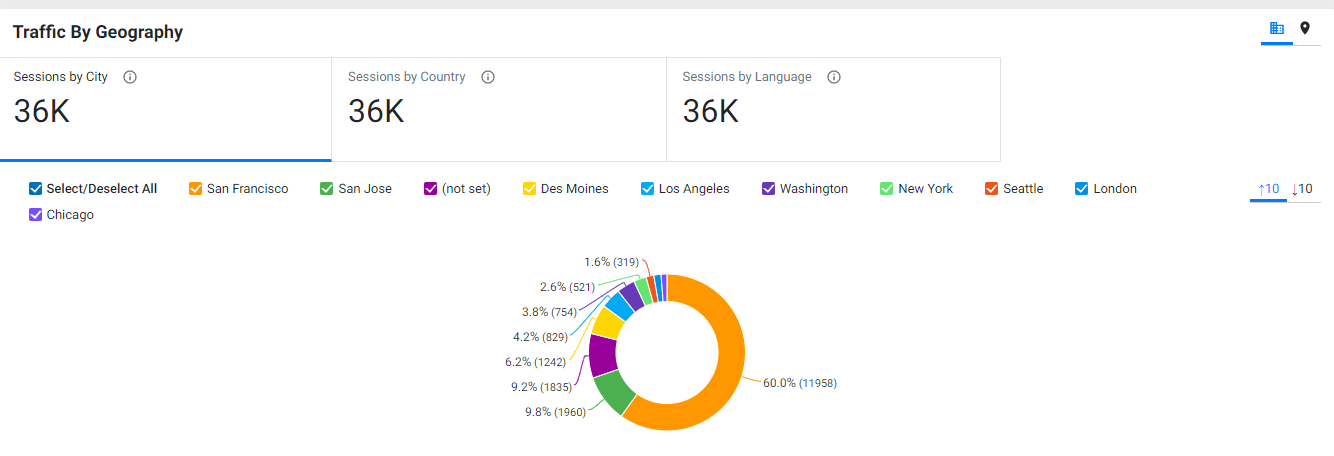Screen dimensions: 1334x456
Task: Toggle the Select/Deselect All checkbox
Action: (x=36, y=189)
